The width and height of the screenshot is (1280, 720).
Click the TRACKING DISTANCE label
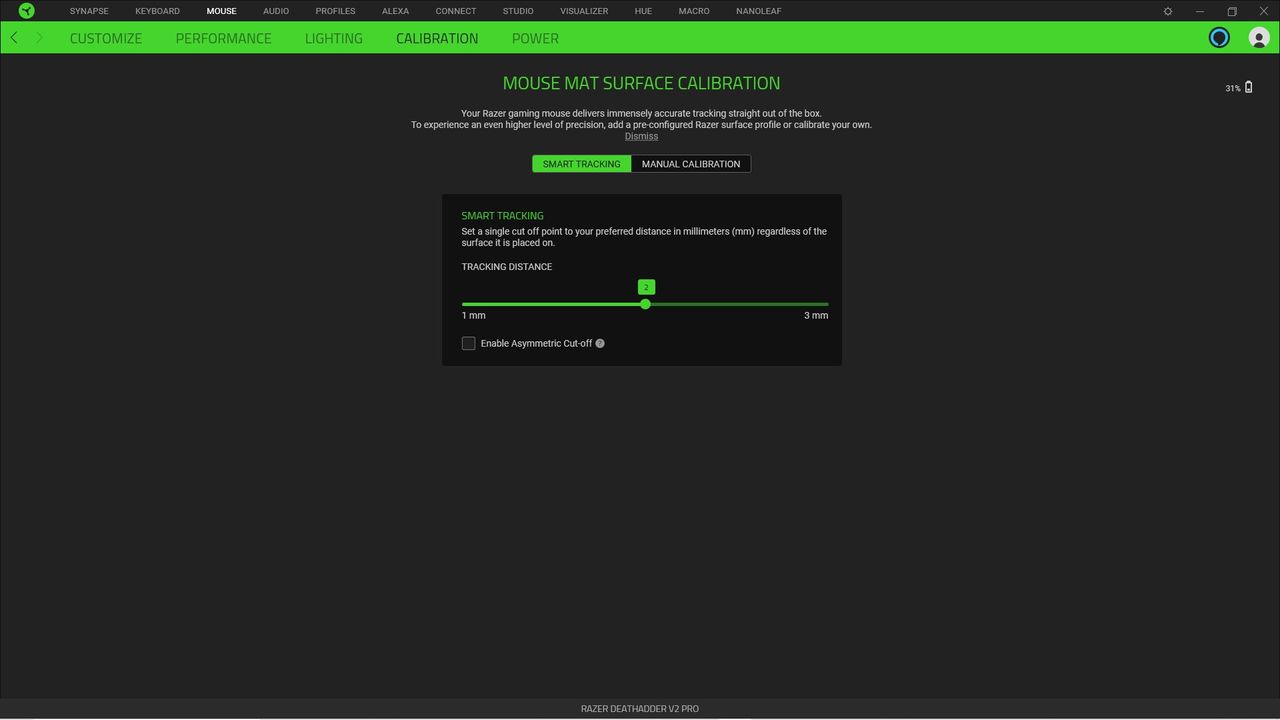[x=507, y=267]
